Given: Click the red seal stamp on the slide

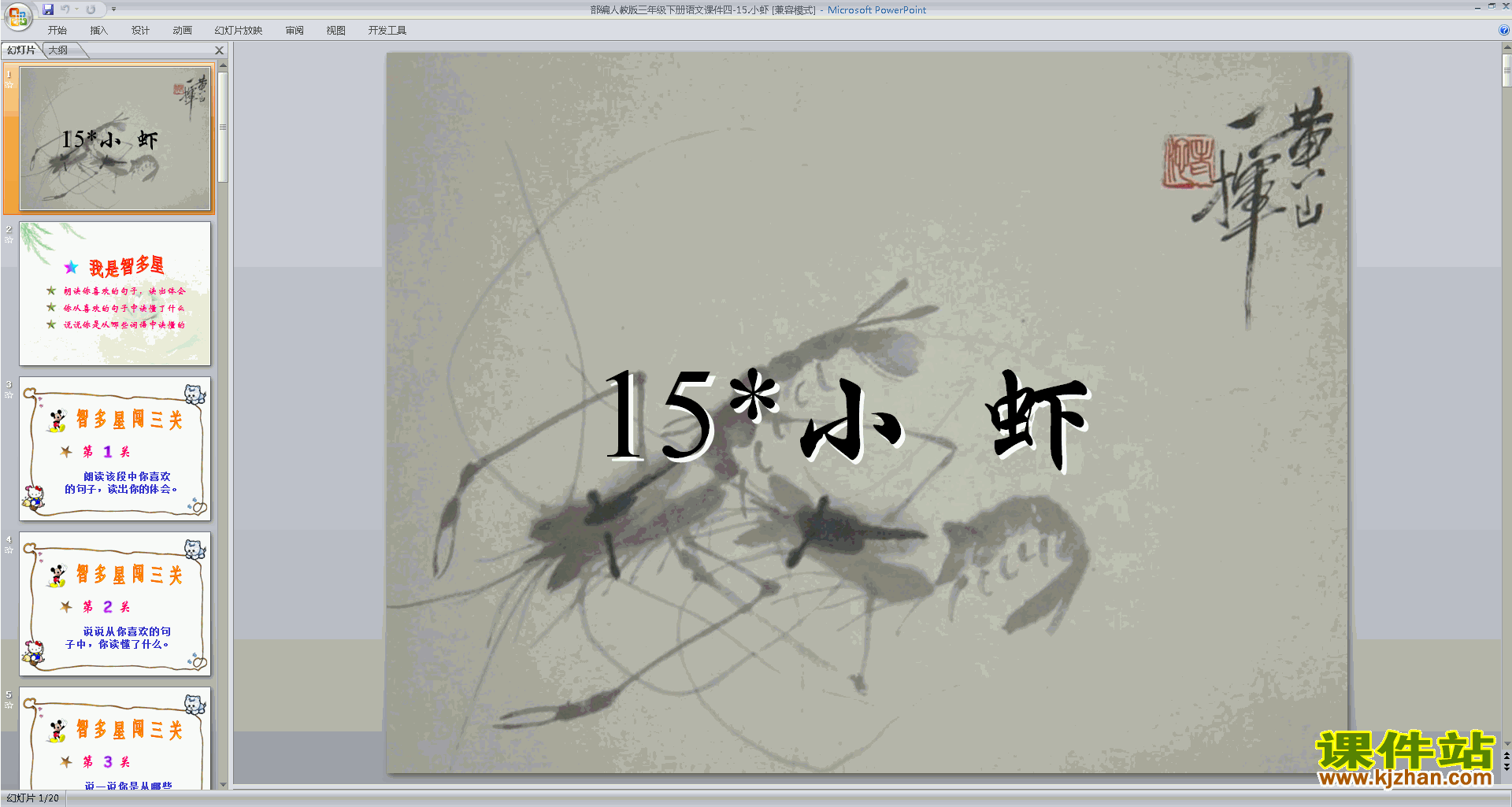Looking at the screenshot, I should click(1189, 161).
